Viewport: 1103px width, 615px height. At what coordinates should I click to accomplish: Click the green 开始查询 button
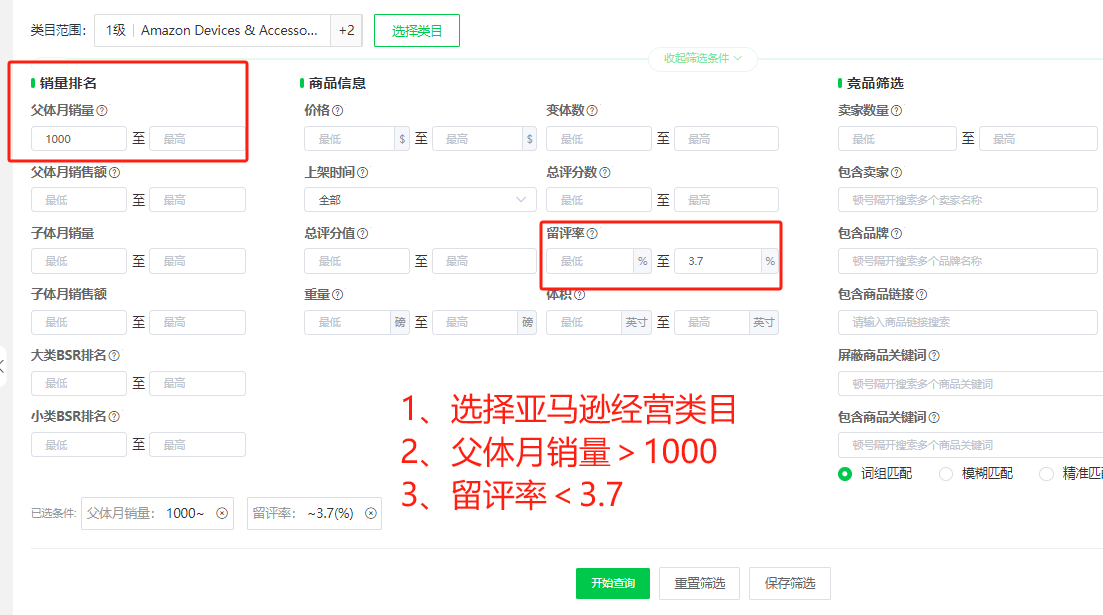[x=612, y=583]
